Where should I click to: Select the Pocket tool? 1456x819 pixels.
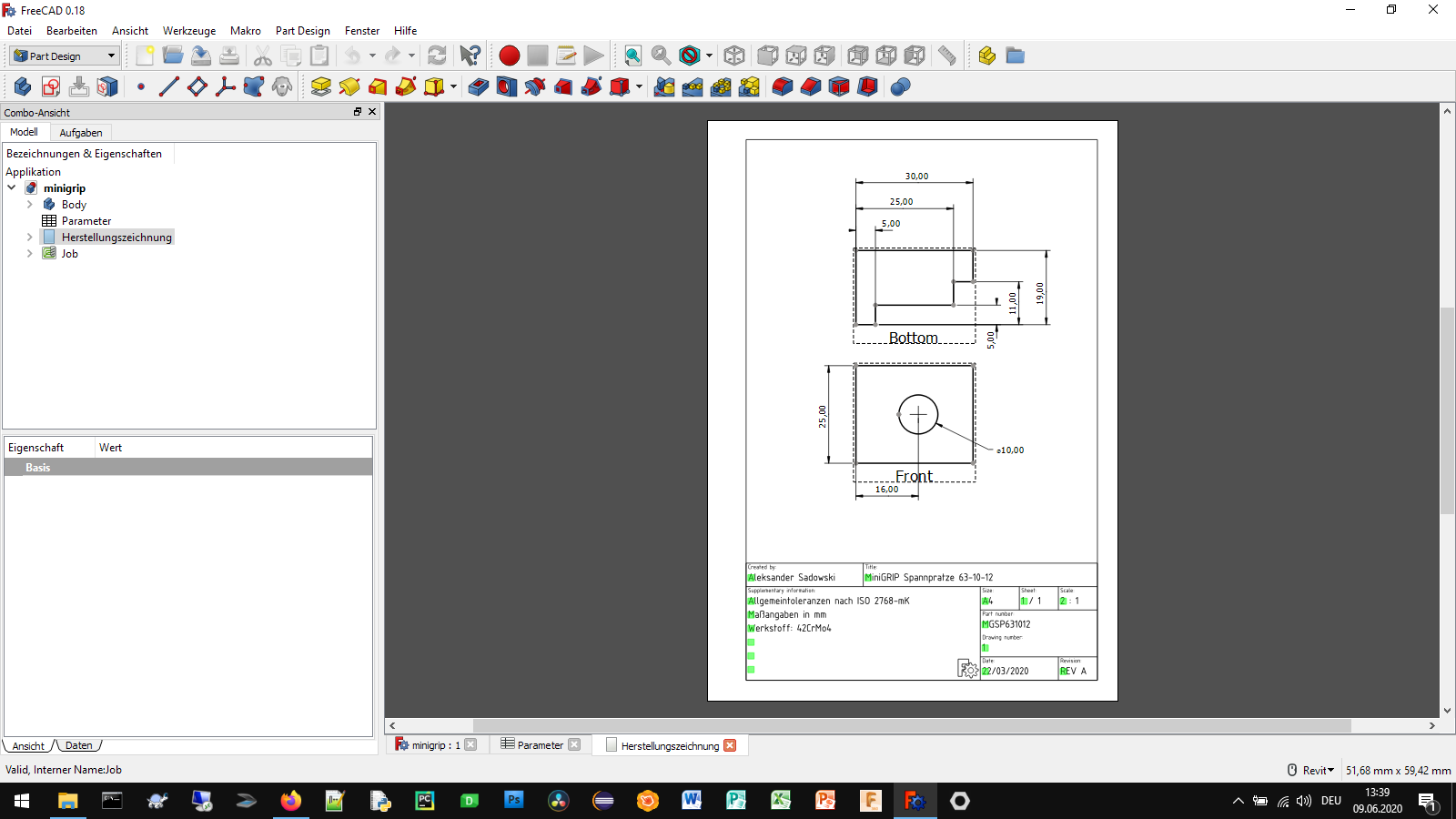pyautogui.click(x=479, y=86)
